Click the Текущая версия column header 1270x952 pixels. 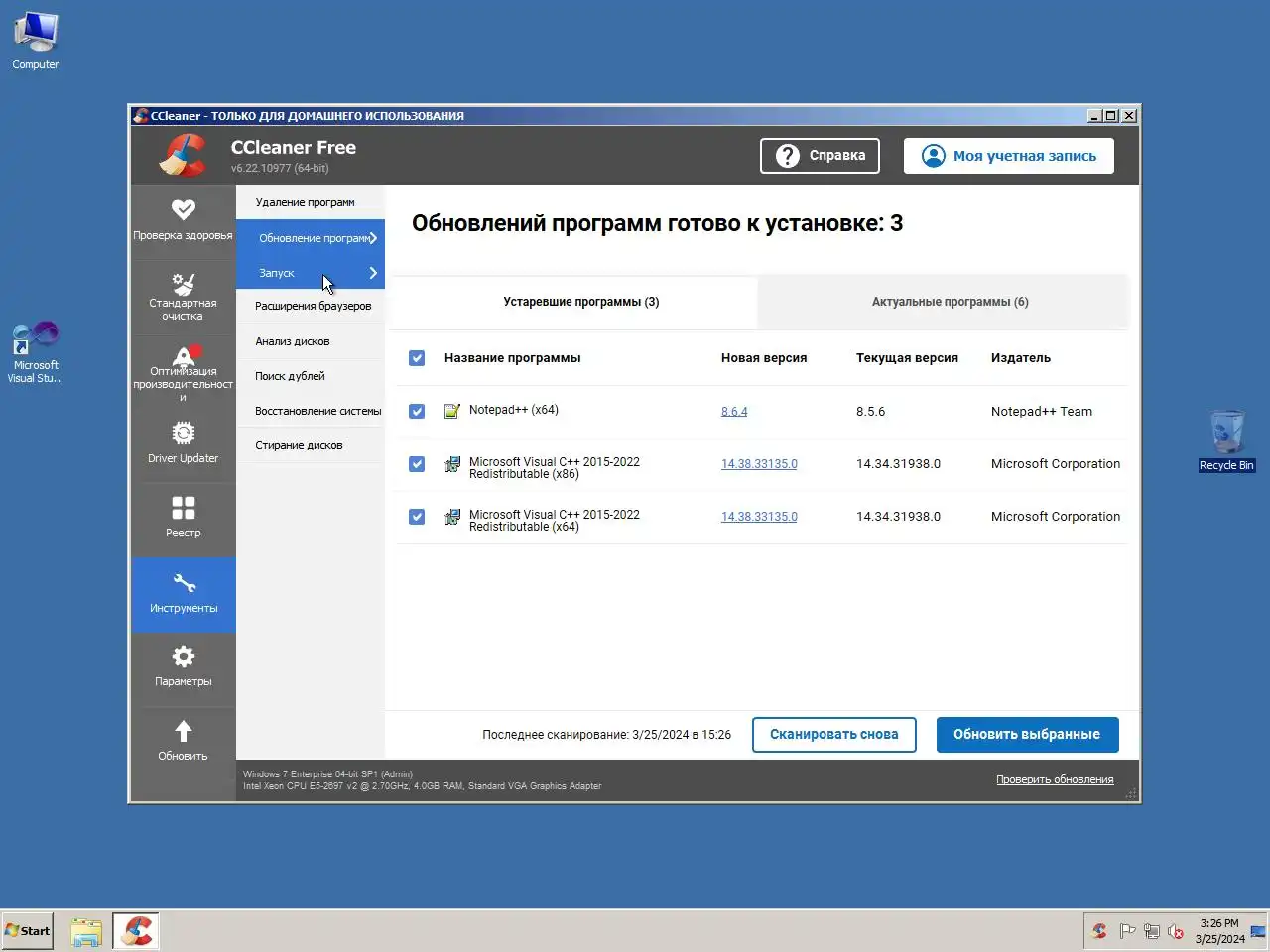[907, 358]
